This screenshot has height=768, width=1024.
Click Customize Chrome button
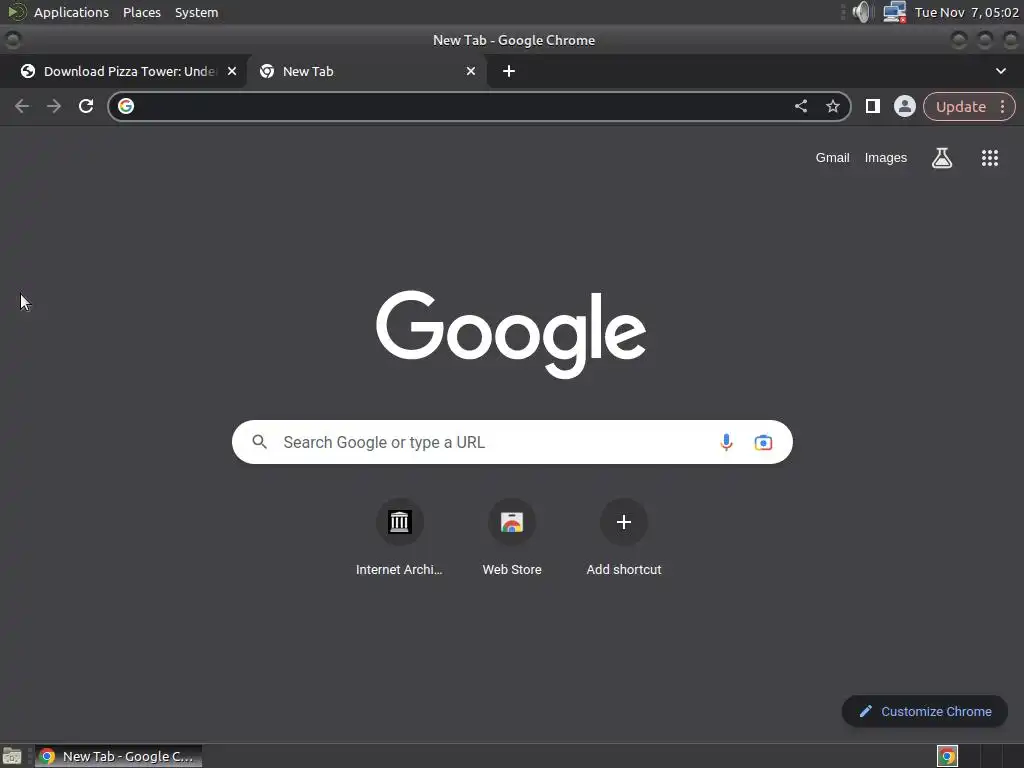[x=925, y=711]
